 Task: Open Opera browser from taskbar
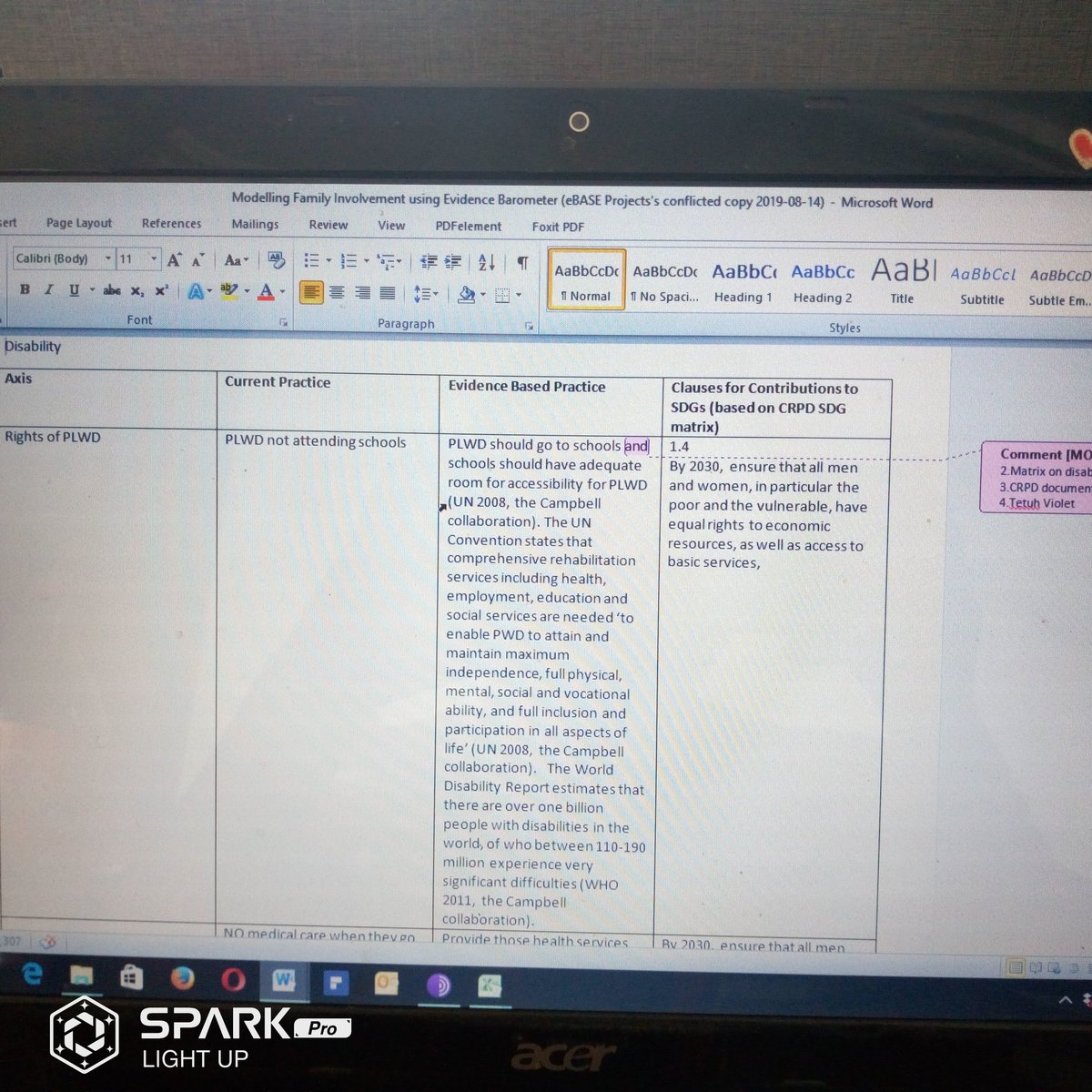pos(234,980)
